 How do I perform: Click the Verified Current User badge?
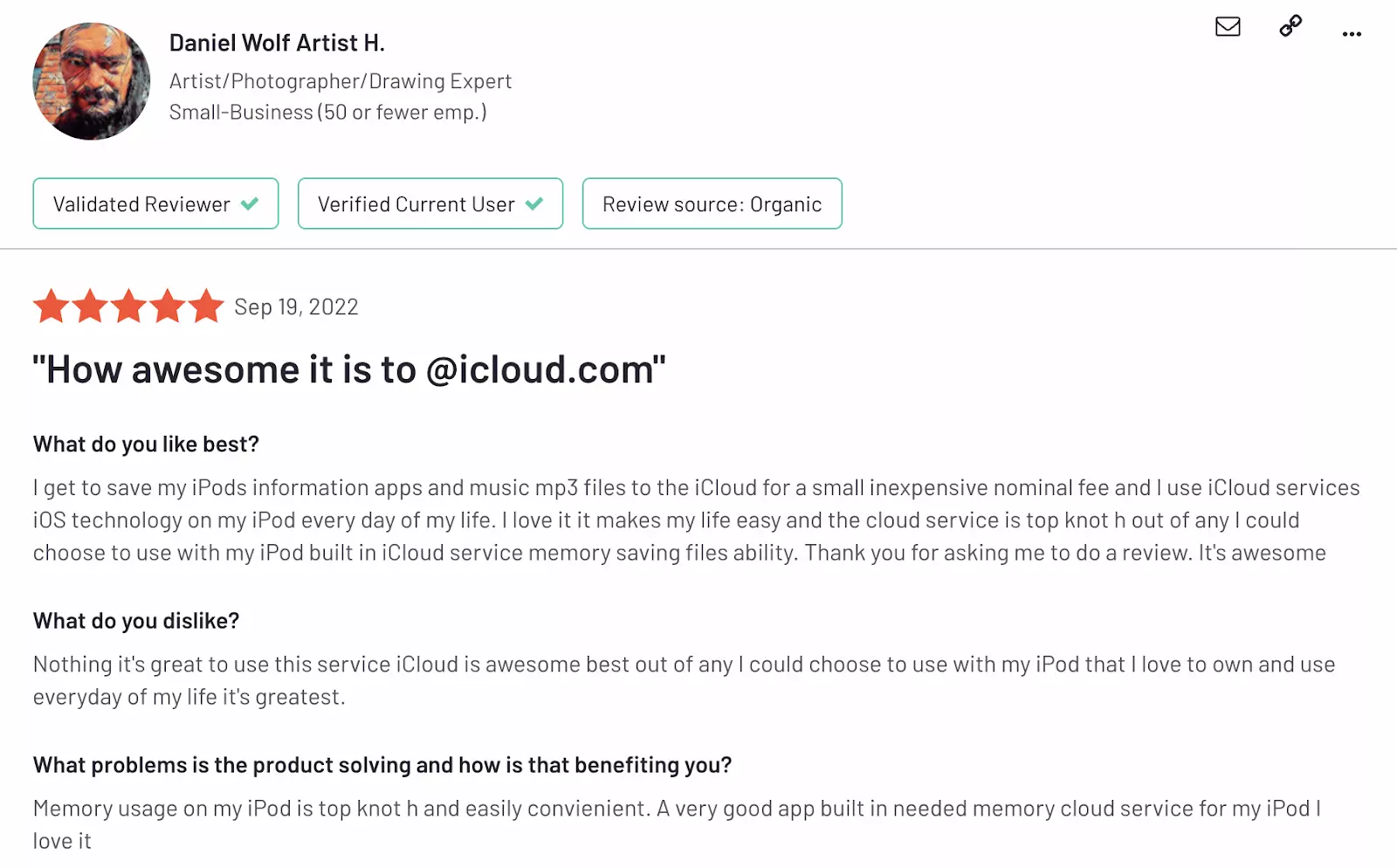coord(430,203)
